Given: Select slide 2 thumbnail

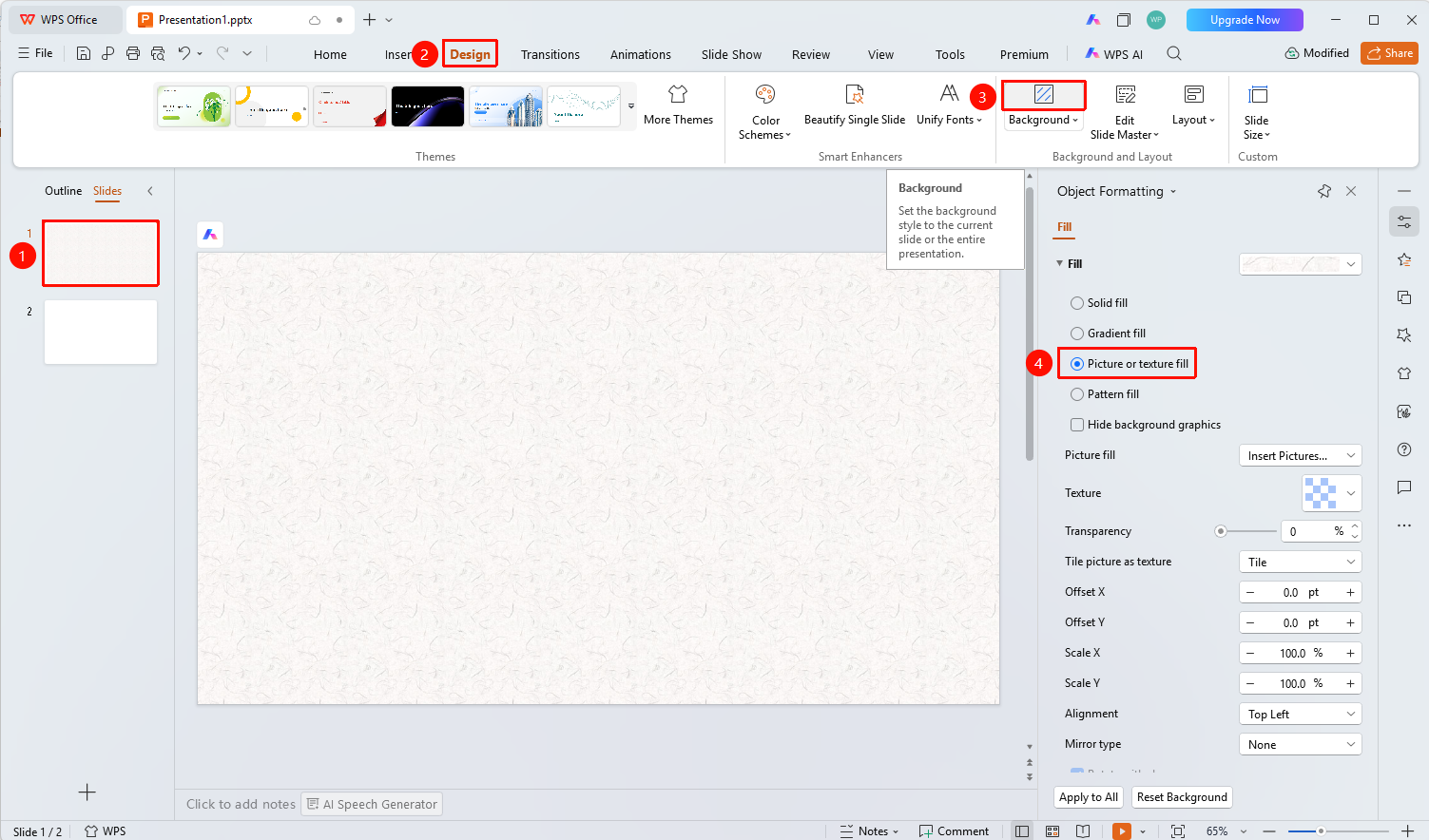Looking at the screenshot, I should tap(101, 333).
